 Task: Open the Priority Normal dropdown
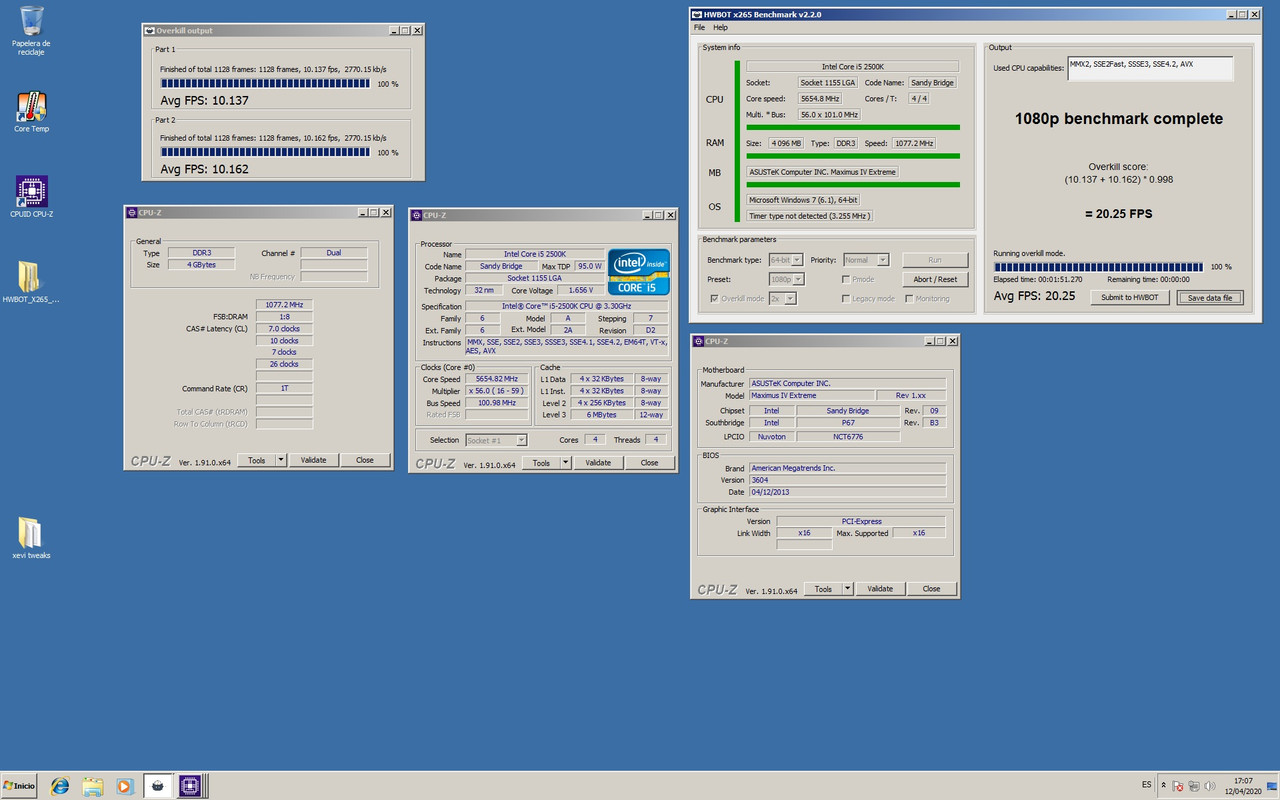[x=868, y=260]
